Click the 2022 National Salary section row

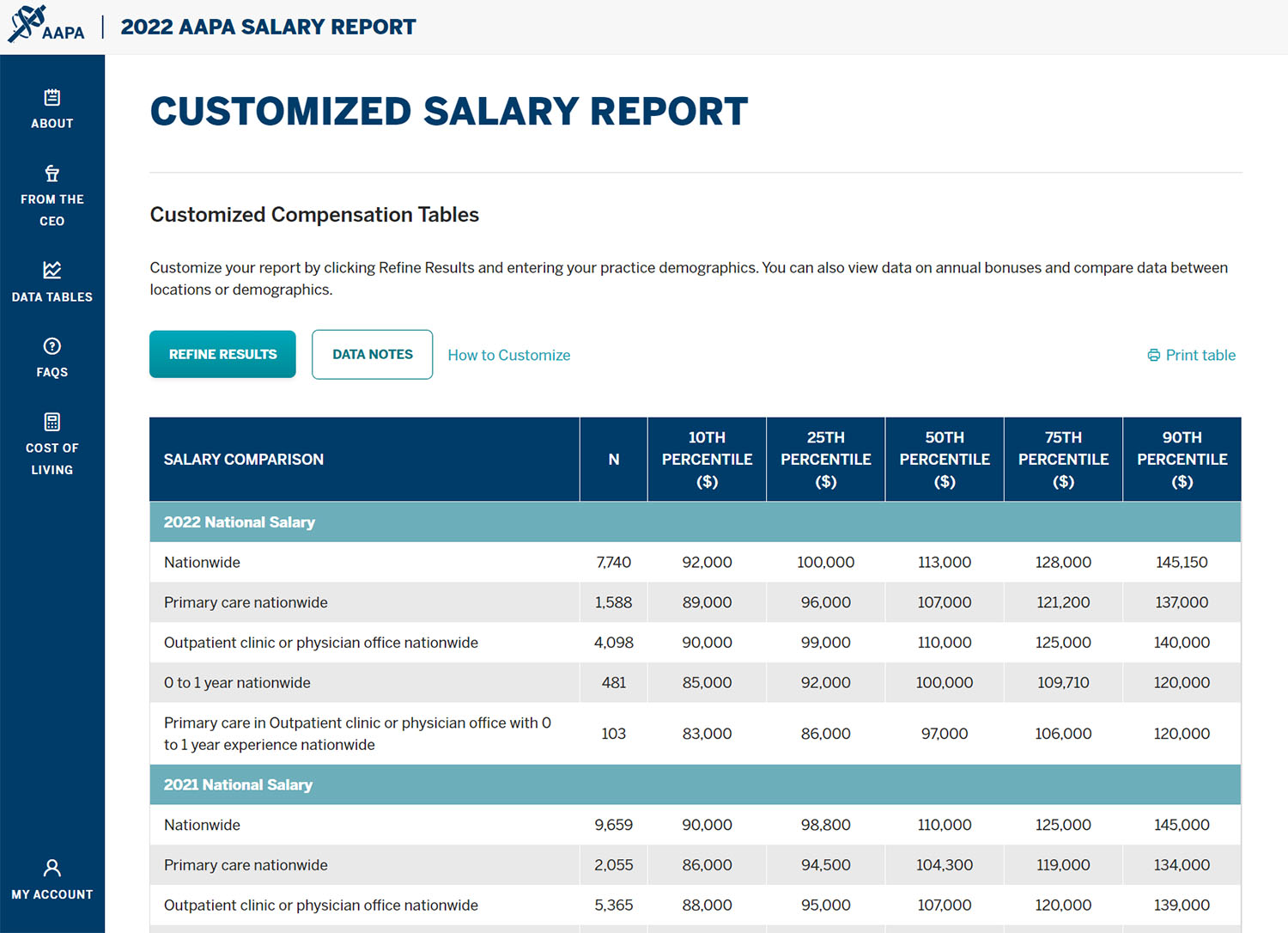(696, 522)
